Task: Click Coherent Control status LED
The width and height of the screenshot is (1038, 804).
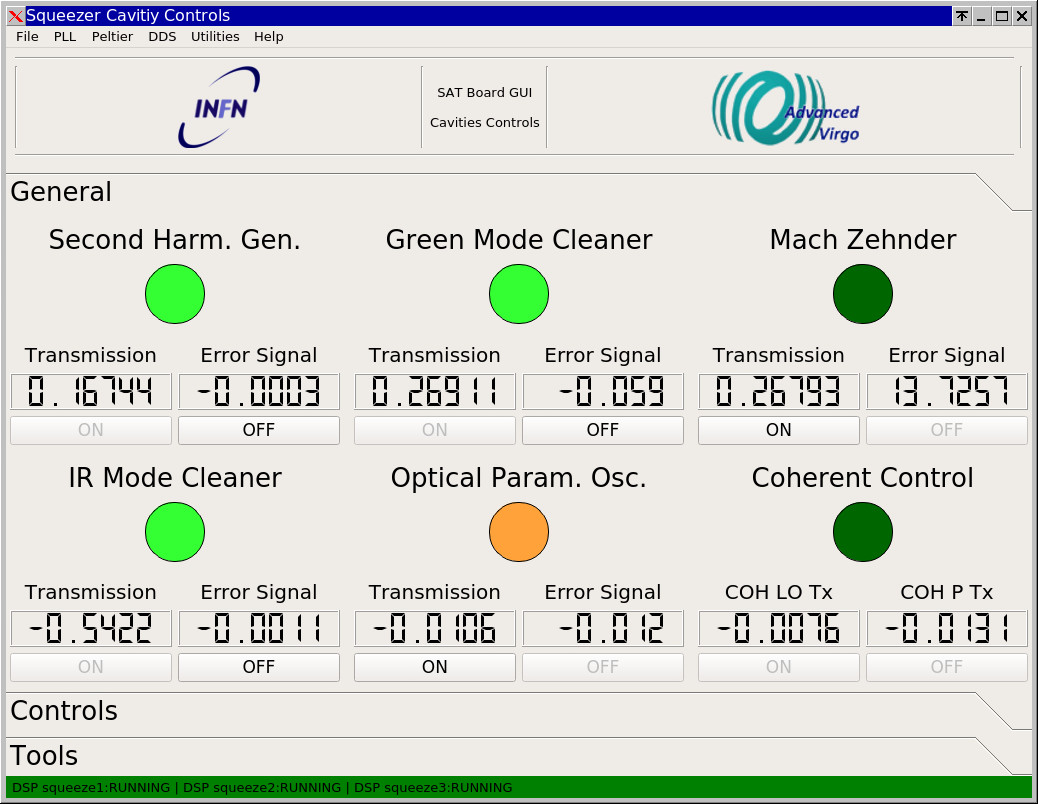Action: click(863, 531)
